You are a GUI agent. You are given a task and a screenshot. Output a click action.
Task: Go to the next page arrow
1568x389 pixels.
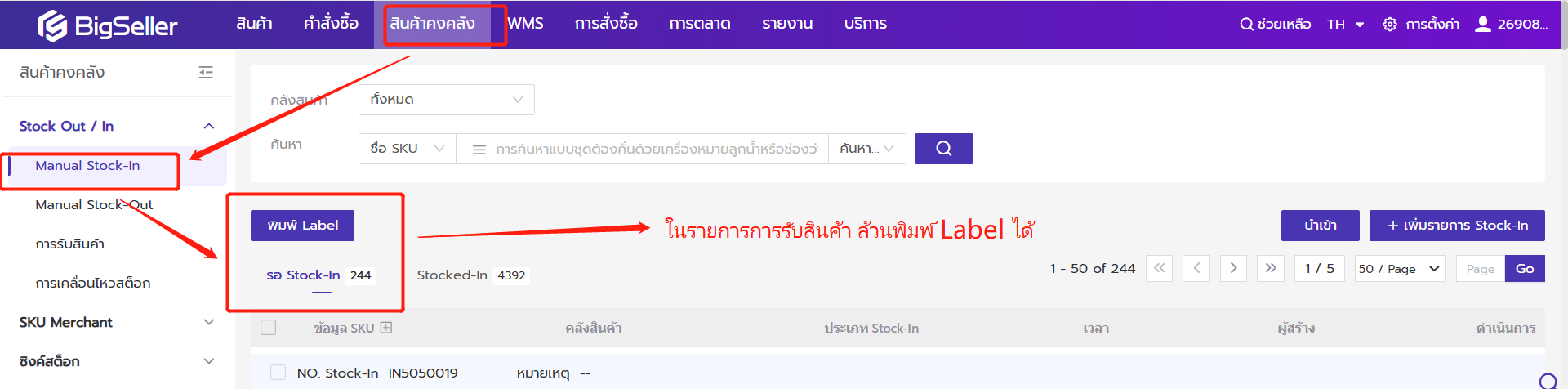(1233, 268)
